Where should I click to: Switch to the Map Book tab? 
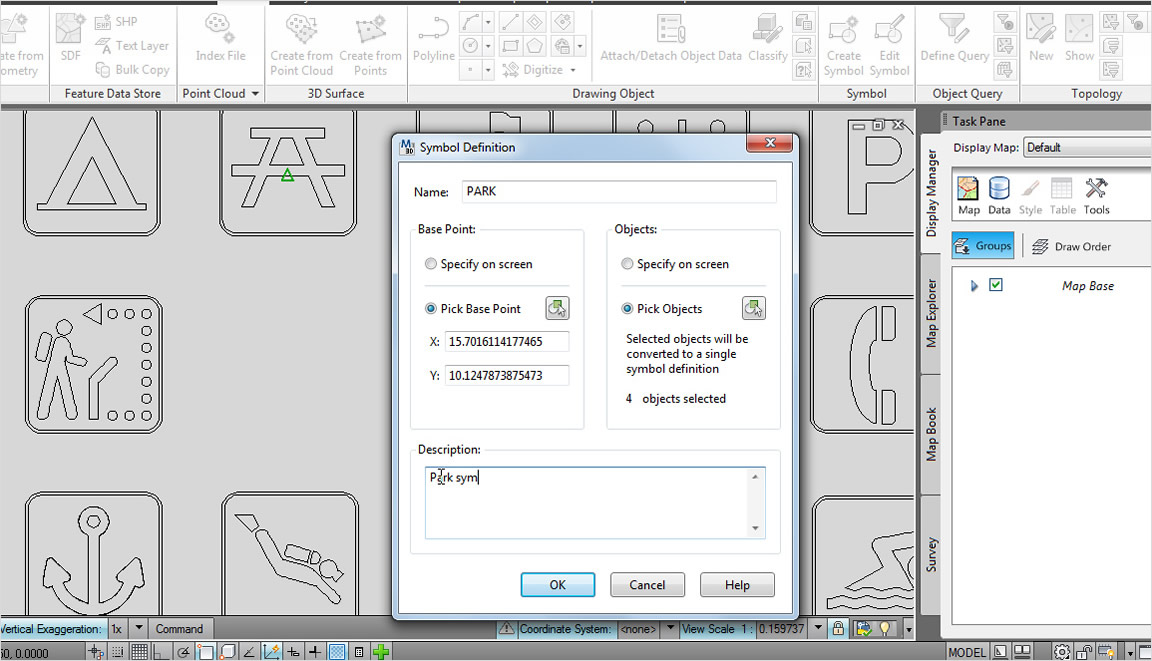click(932, 434)
